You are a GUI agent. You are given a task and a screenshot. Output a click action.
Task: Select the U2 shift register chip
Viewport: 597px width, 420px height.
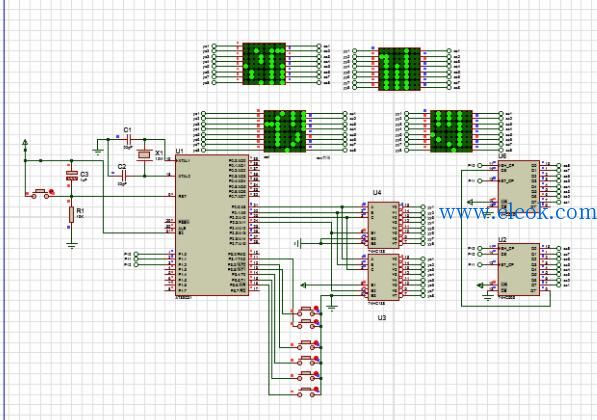click(x=519, y=269)
